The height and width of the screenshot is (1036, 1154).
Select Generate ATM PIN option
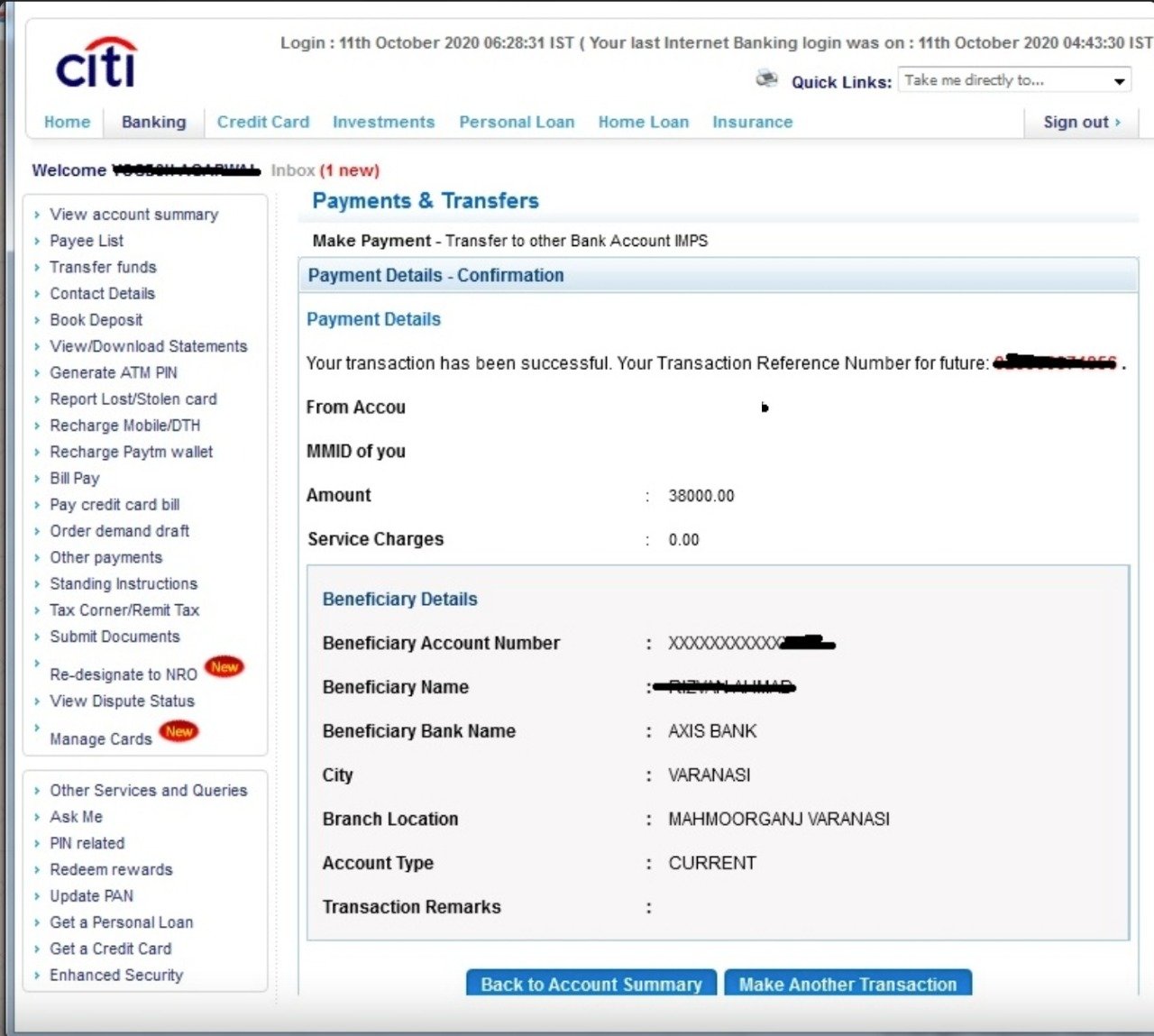(x=113, y=372)
